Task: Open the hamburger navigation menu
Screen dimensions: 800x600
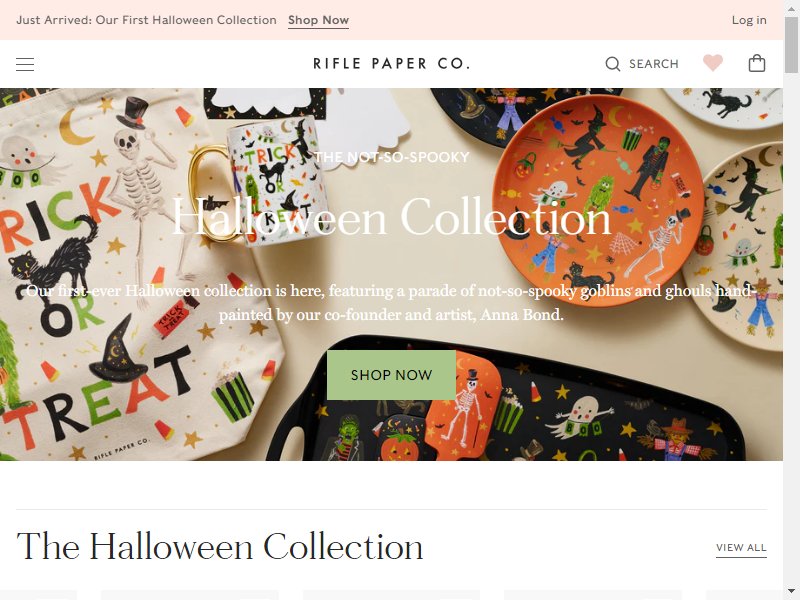Action: (x=25, y=64)
